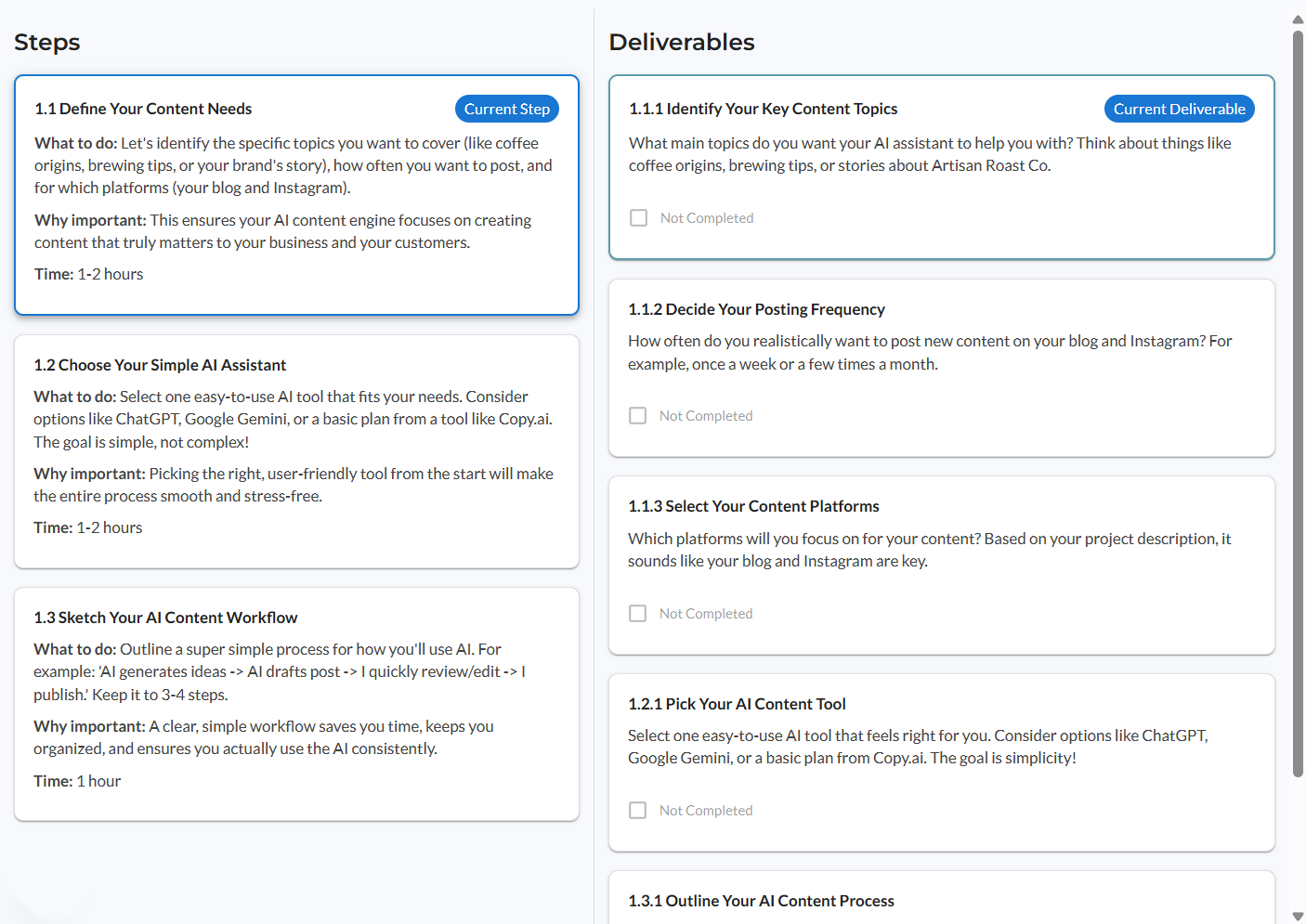Click the up scroll arrow

click(1297, 19)
